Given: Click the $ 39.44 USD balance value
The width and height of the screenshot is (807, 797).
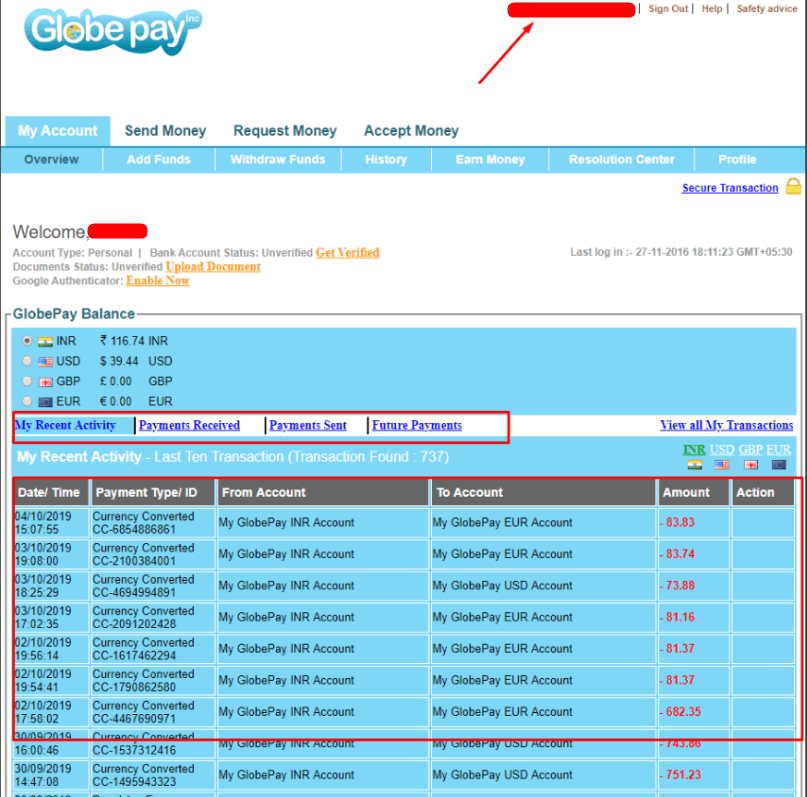Looking at the screenshot, I should click(x=136, y=361).
